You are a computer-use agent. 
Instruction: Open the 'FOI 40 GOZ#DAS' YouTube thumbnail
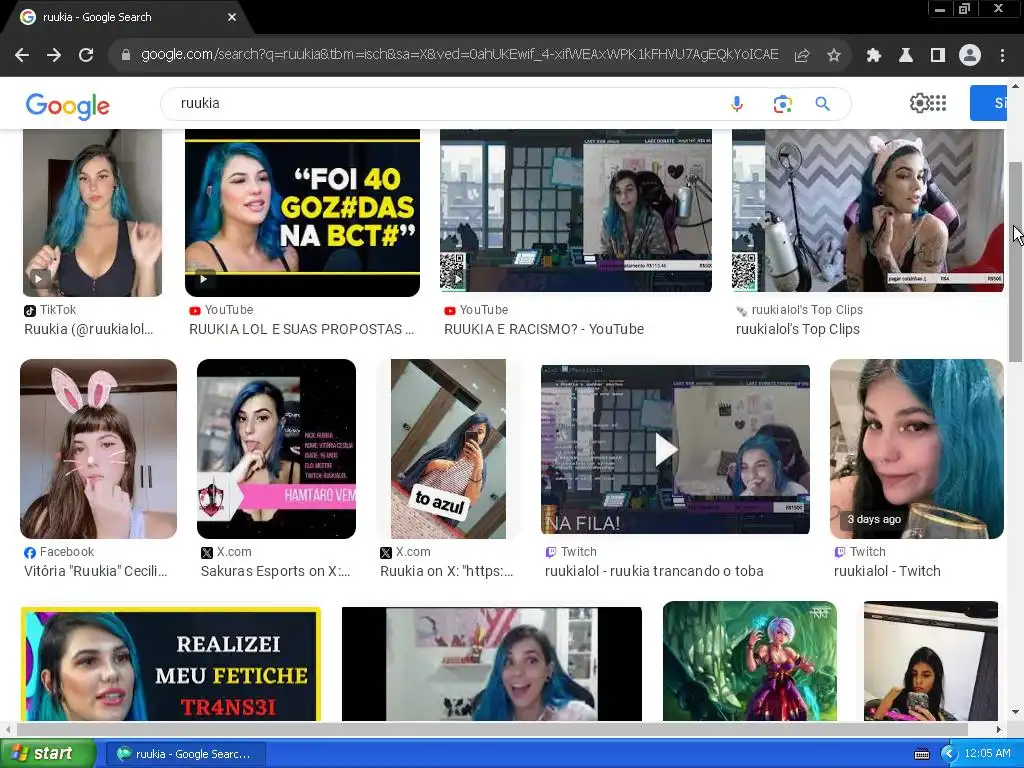coord(302,213)
